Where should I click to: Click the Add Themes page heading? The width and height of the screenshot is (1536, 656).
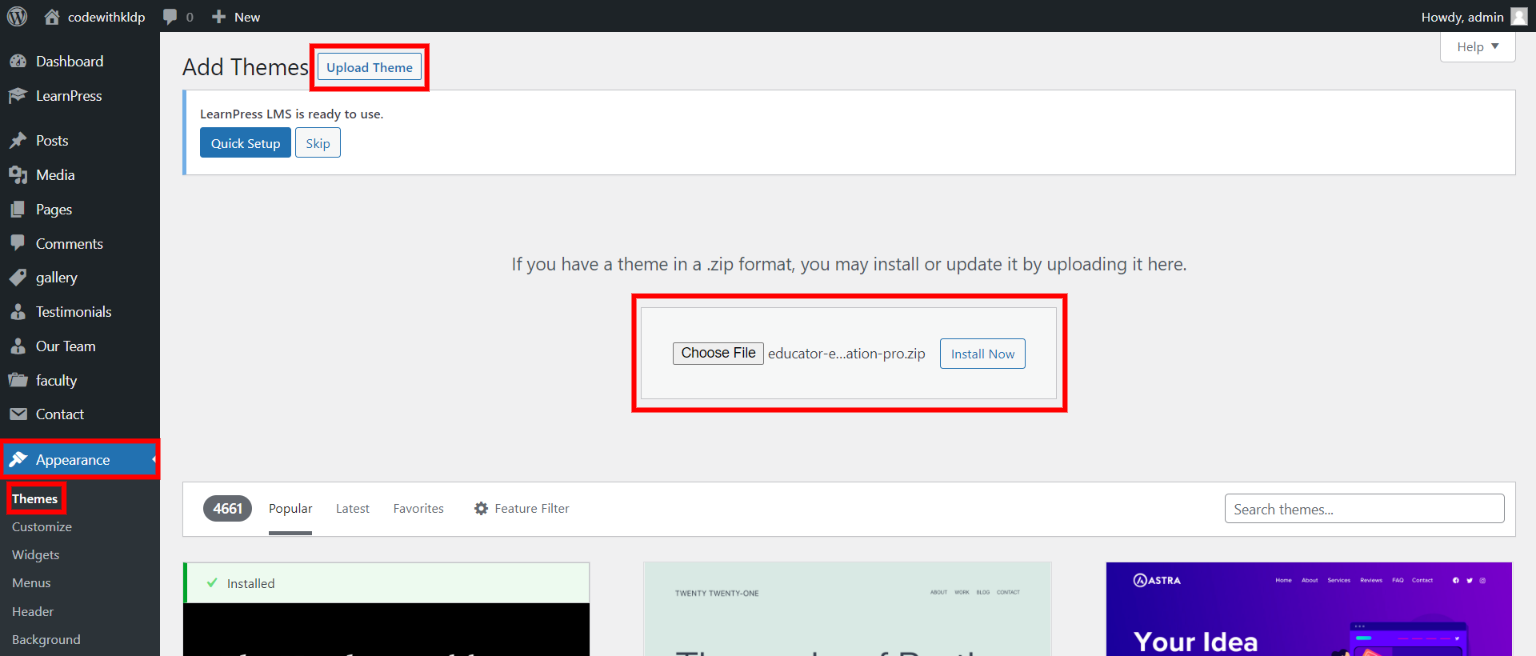[x=246, y=67]
